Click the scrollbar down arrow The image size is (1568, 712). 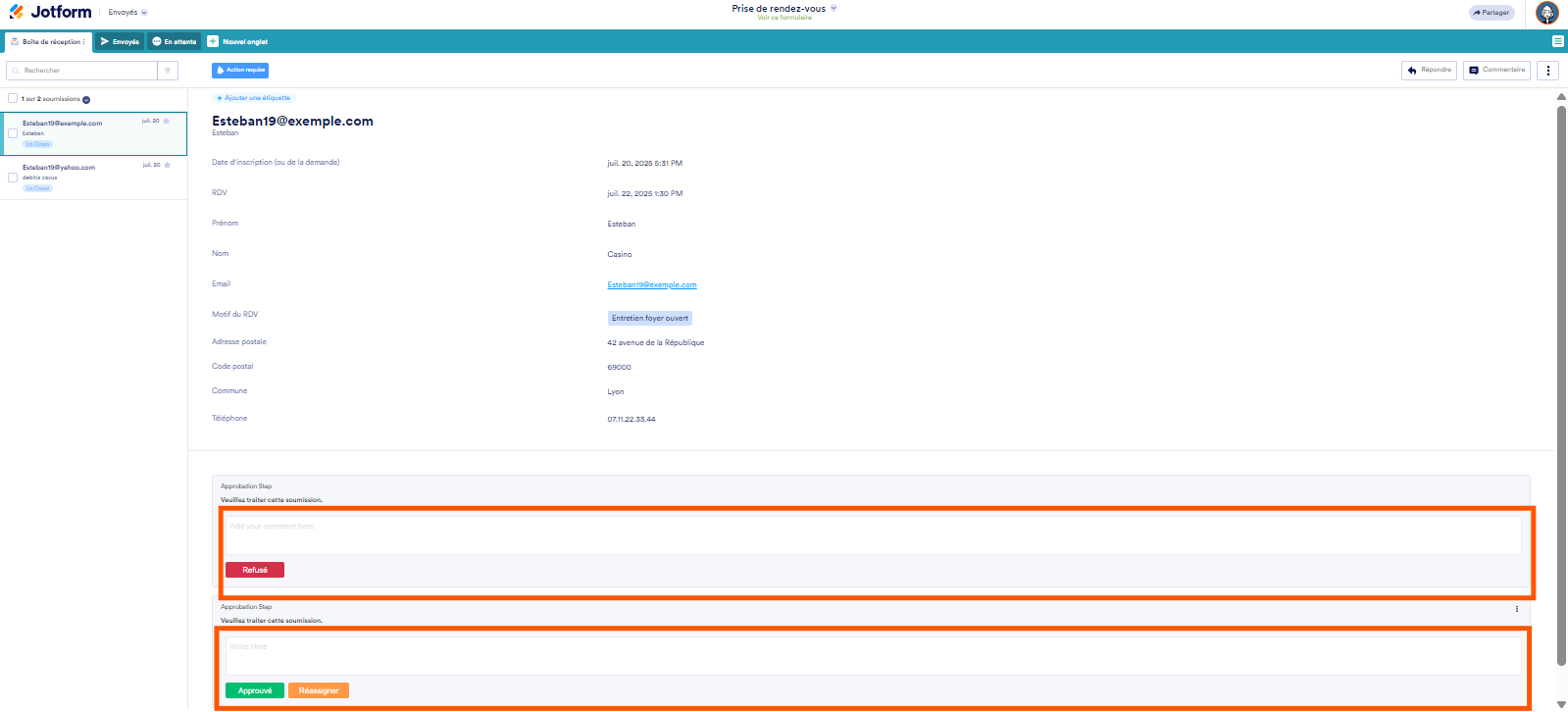coord(1561,704)
